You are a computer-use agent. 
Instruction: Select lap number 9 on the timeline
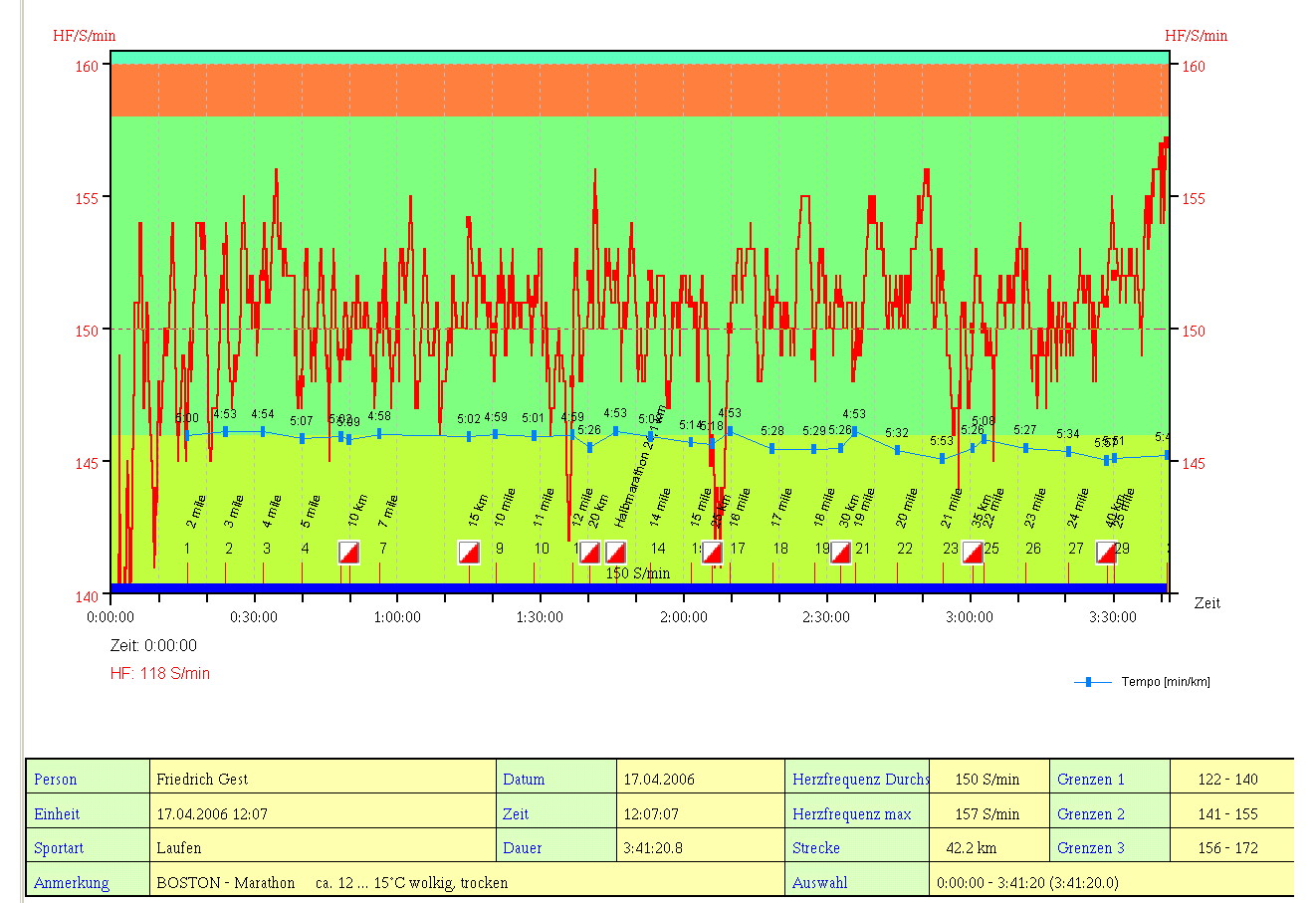[x=500, y=549]
